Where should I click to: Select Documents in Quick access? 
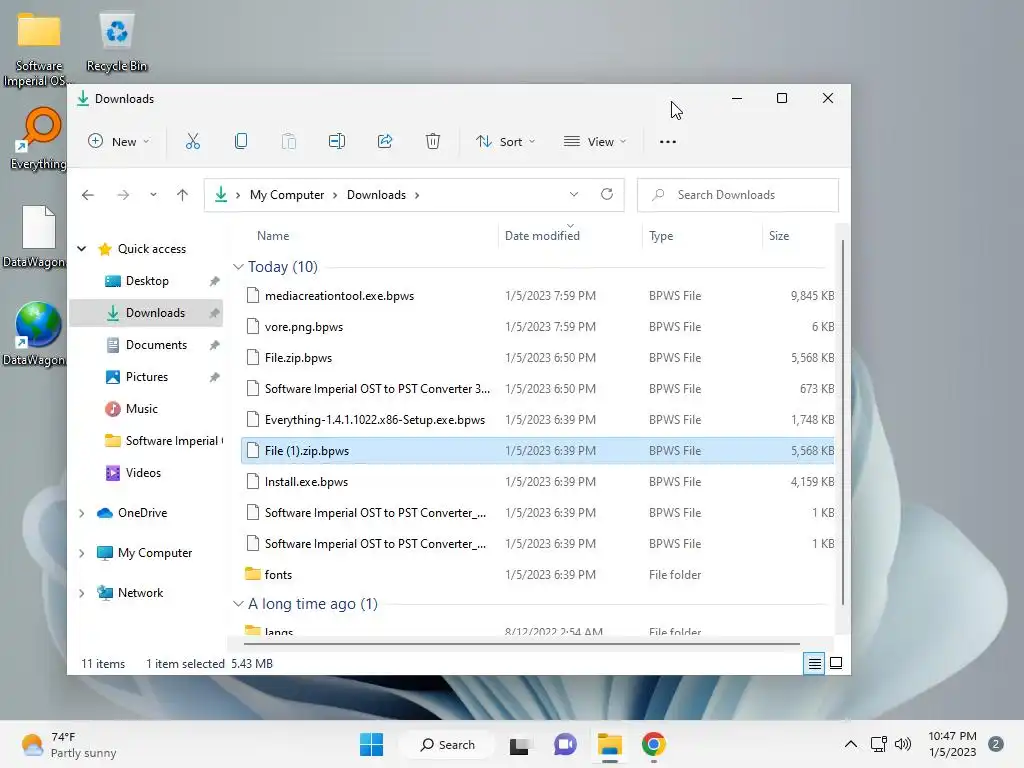147,345
